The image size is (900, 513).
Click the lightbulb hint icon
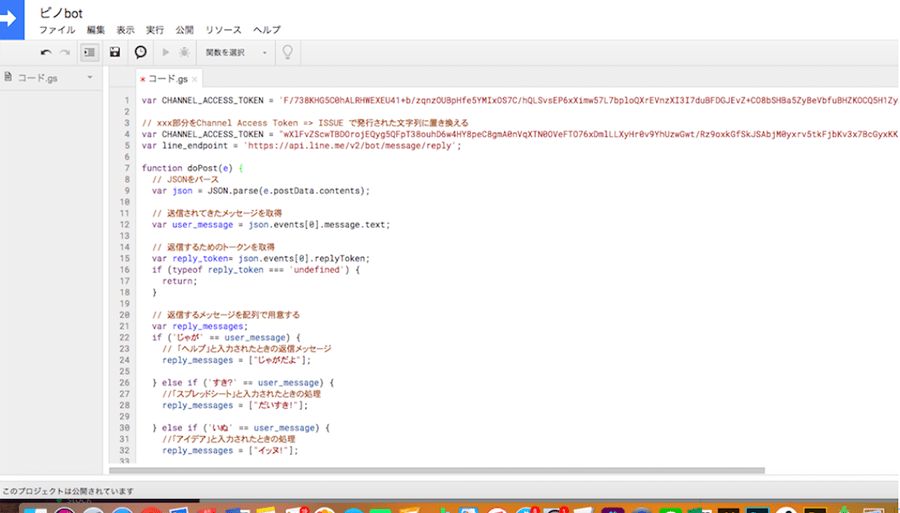point(288,52)
